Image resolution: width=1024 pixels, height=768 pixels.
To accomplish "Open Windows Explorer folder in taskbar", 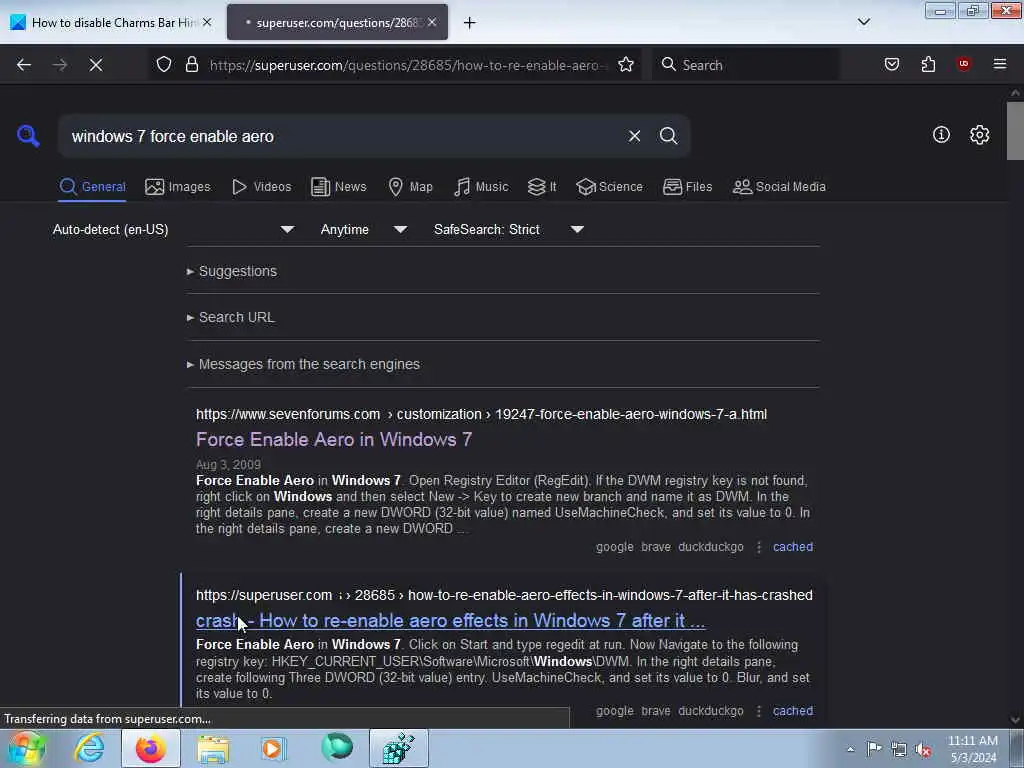I will pos(213,748).
